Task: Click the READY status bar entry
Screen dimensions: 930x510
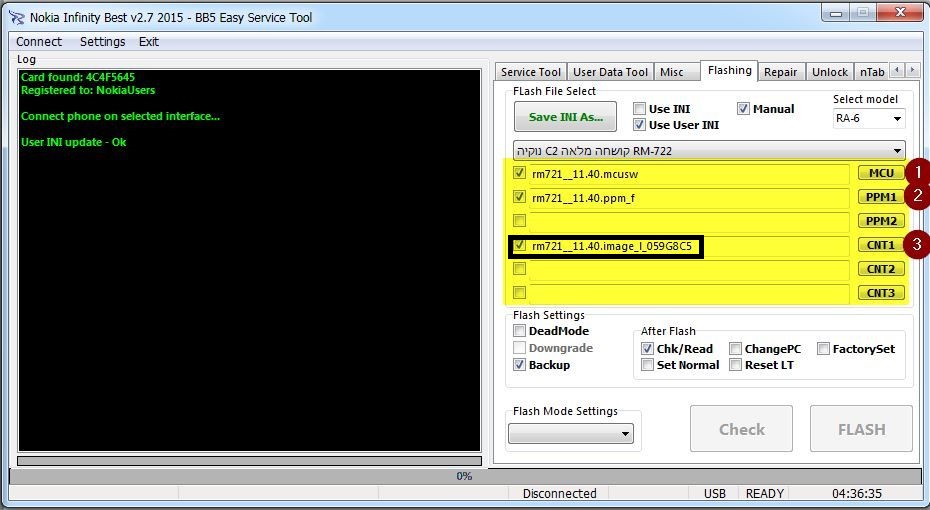Action: point(765,493)
